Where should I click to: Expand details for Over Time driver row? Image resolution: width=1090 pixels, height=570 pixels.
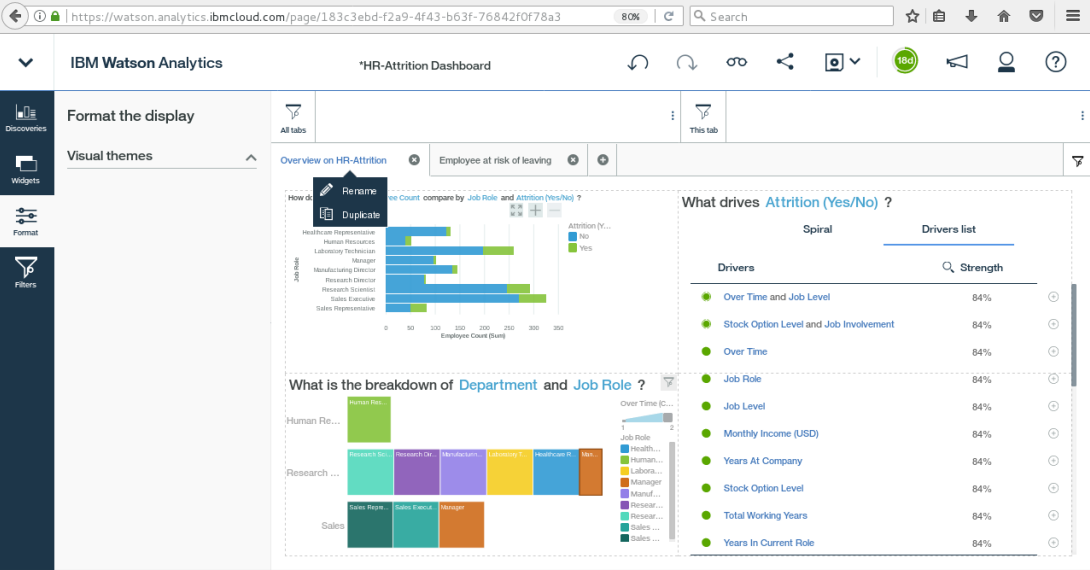coord(1053,351)
